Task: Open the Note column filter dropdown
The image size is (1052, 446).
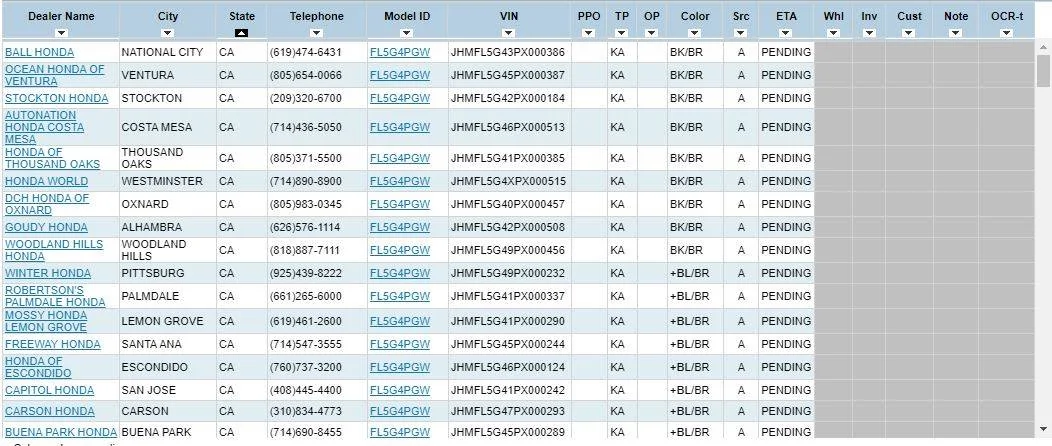Action: [955, 33]
